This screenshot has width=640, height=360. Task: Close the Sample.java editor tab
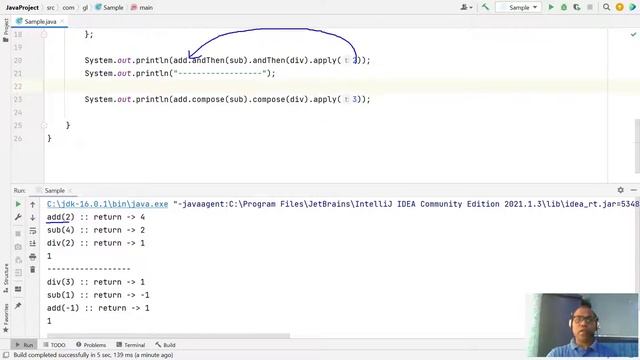[x=62, y=21]
